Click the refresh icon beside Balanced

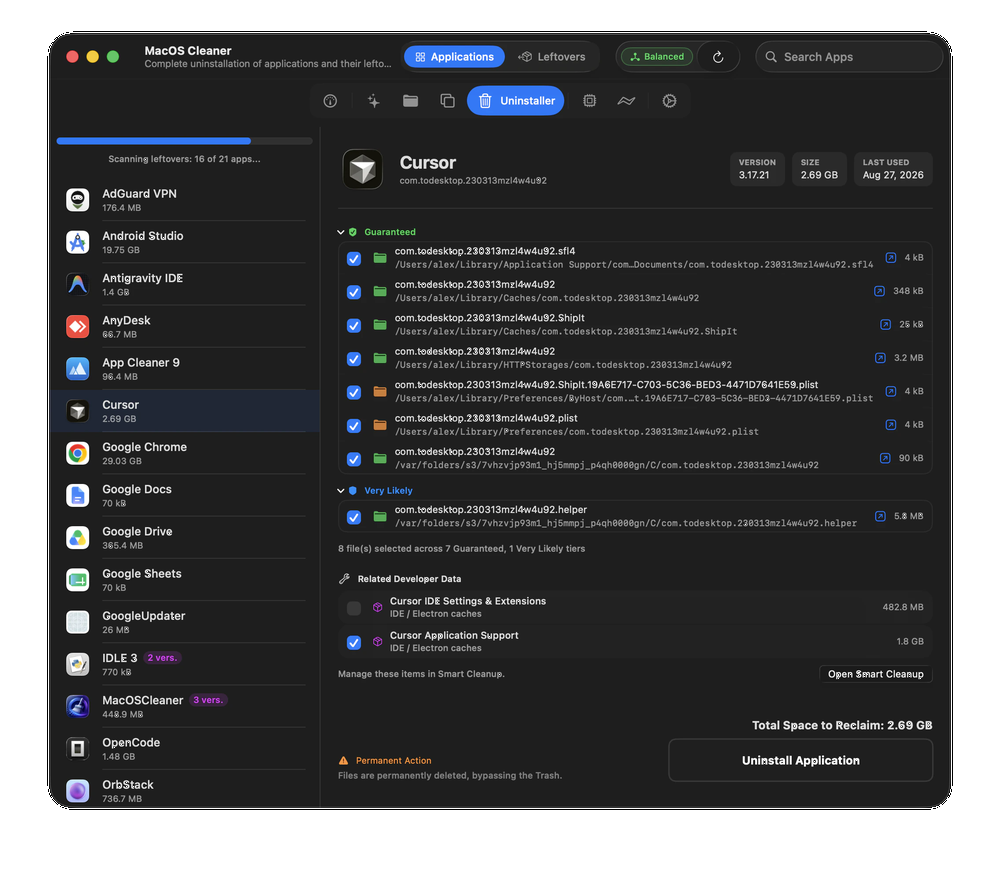pos(718,57)
